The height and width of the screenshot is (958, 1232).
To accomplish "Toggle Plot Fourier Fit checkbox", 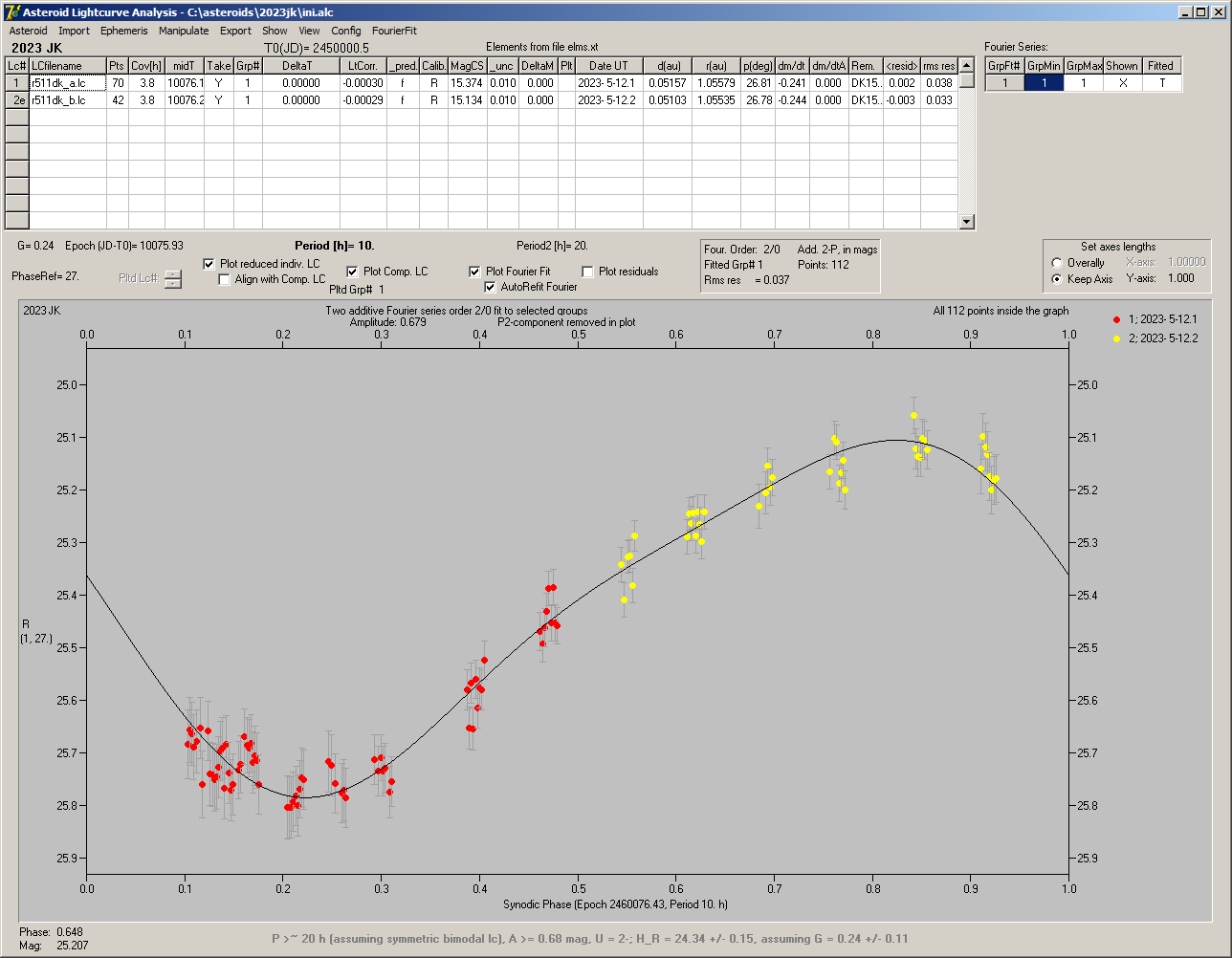I will click(474, 272).
